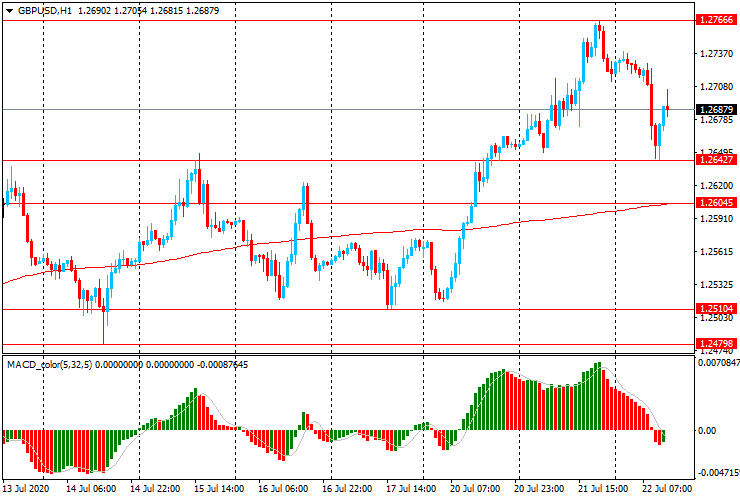This screenshot has width=740, height=500.
Task: Select the 1.26427 horizontal level label
Action: pyautogui.click(x=716, y=160)
